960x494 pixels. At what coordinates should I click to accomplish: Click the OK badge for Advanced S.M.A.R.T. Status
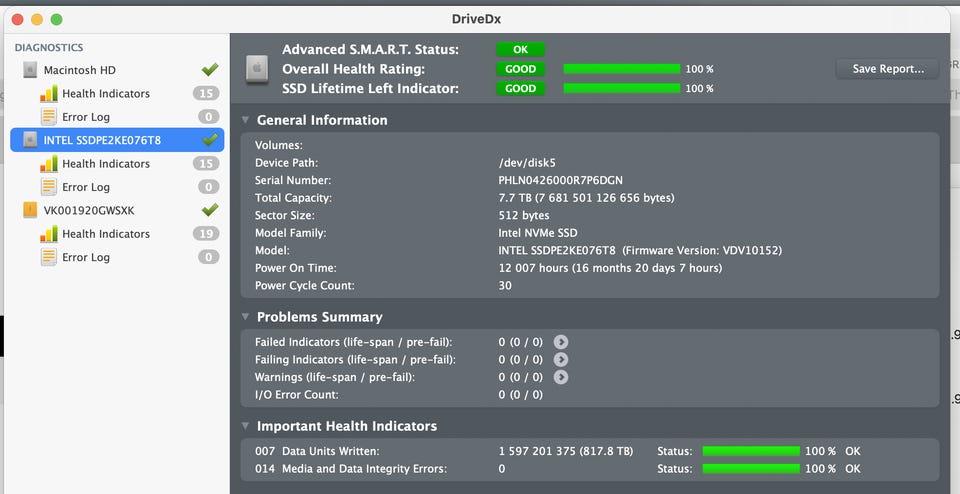point(520,50)
